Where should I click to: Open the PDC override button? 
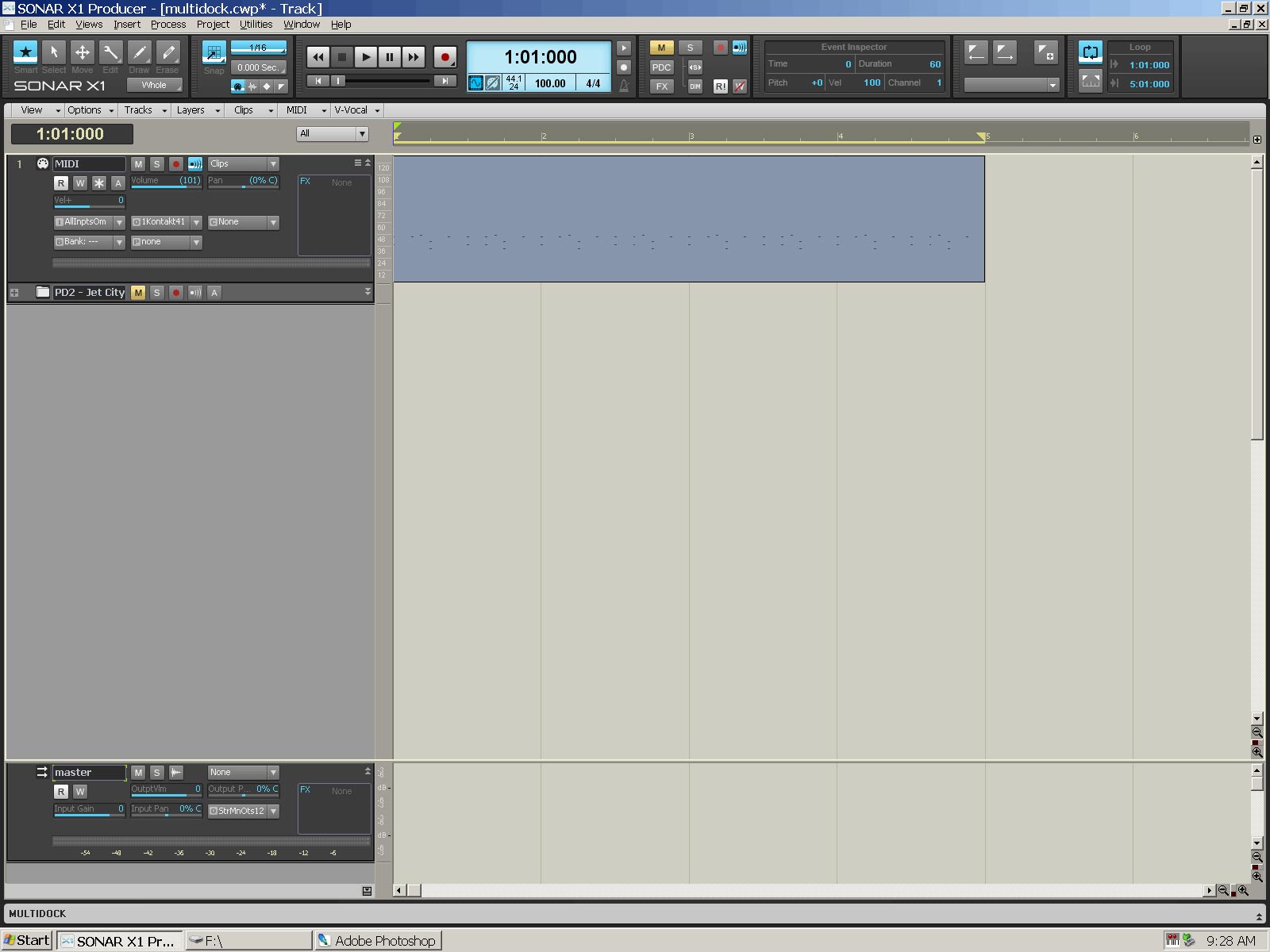coord(661,67)
